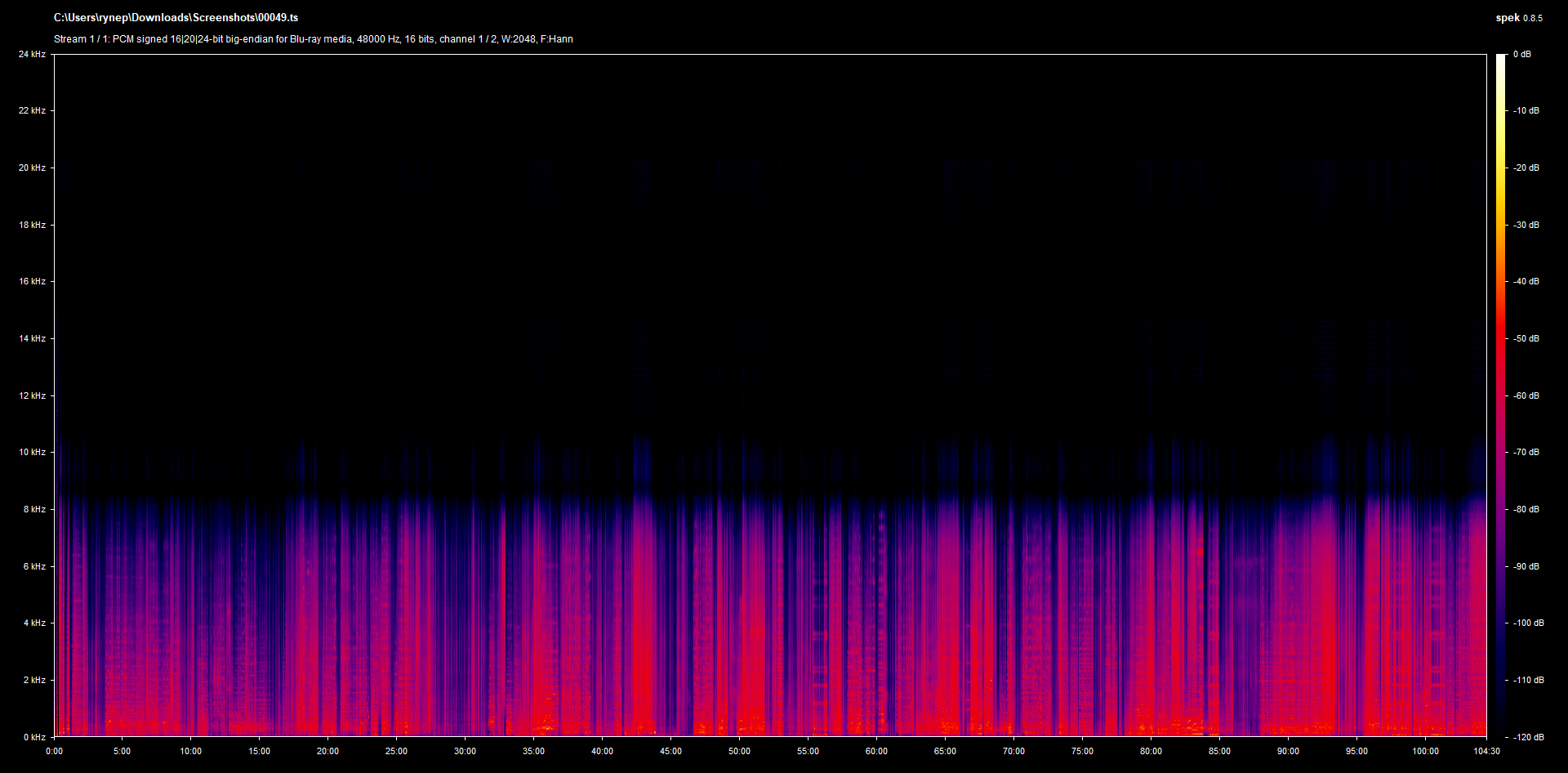Click the 75:00 time axis marker
The height and width of the screenshot is (773, 1568).
pos(1082,751)
